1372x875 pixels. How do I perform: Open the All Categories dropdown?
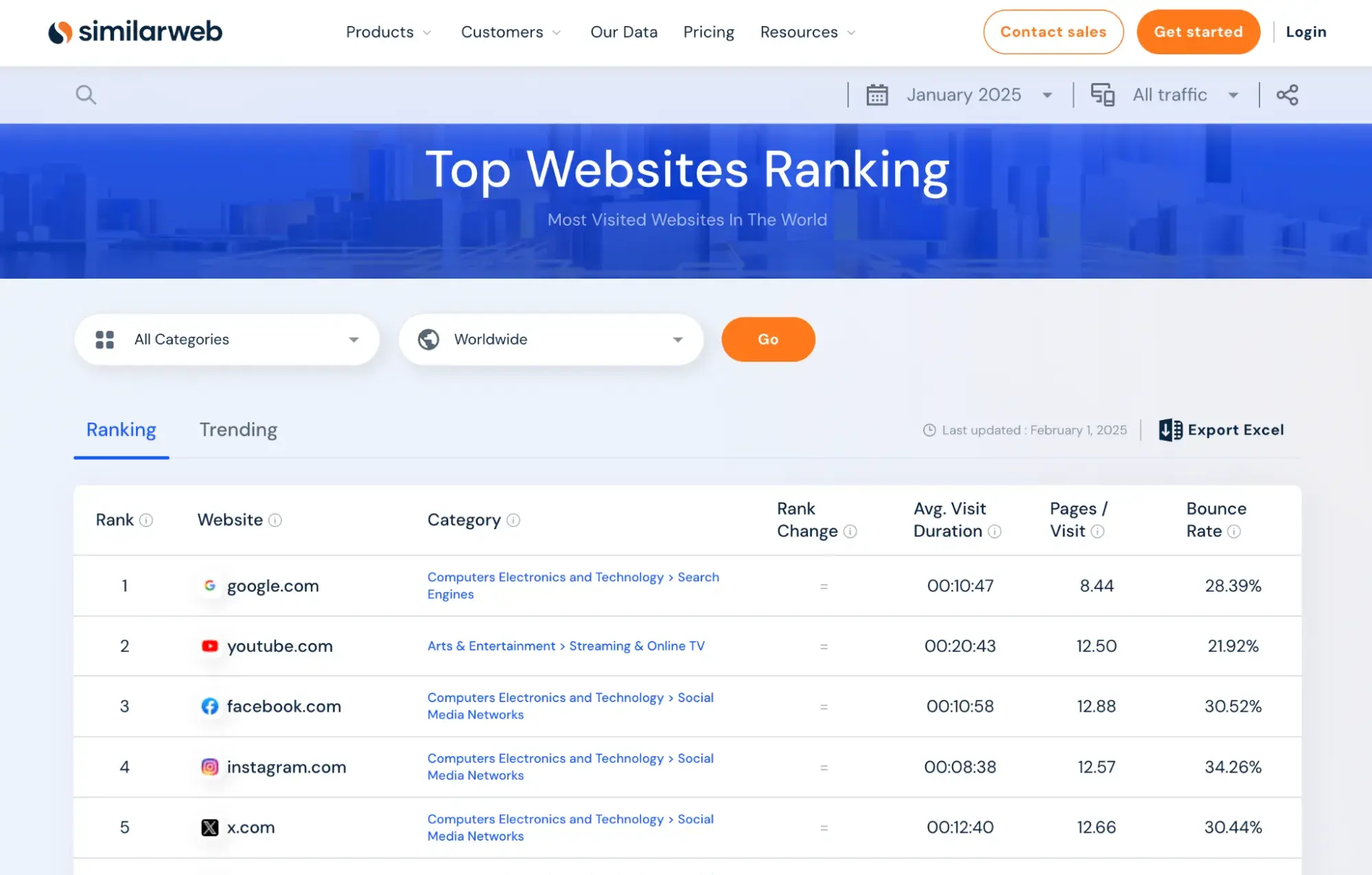coord(226,340)
